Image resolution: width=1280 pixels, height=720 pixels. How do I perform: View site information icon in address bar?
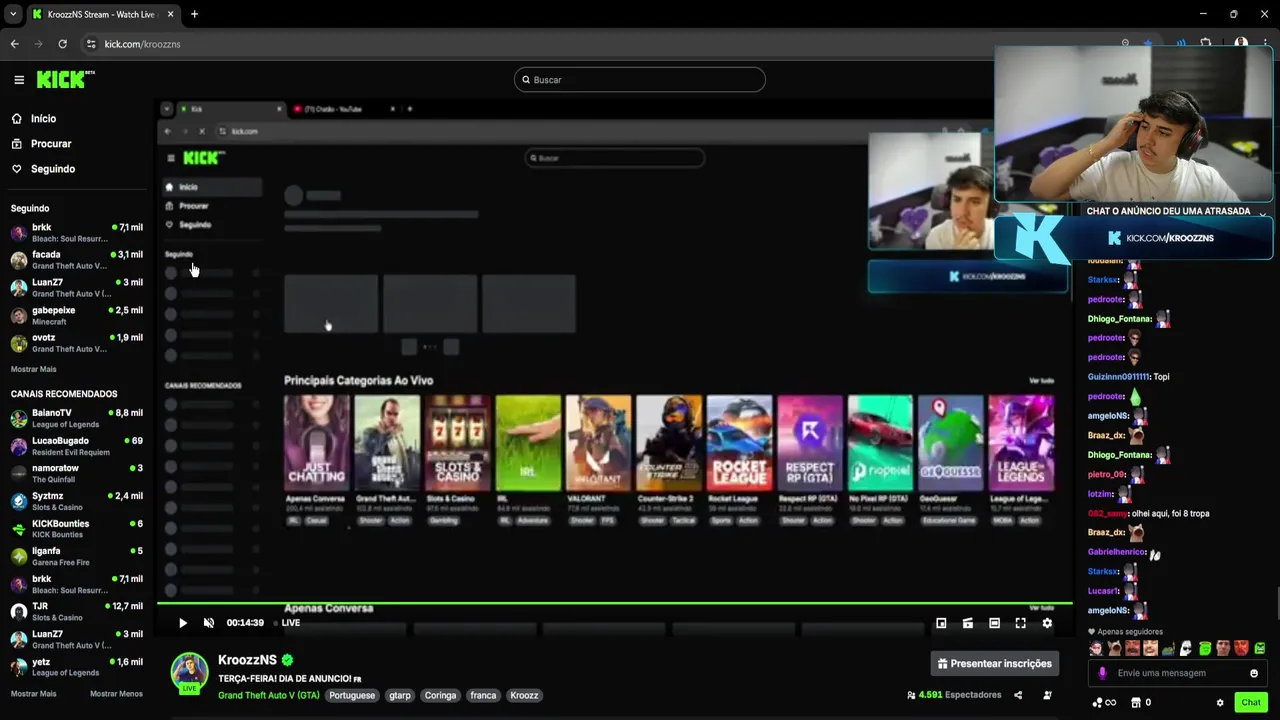[x=91, y=44]
